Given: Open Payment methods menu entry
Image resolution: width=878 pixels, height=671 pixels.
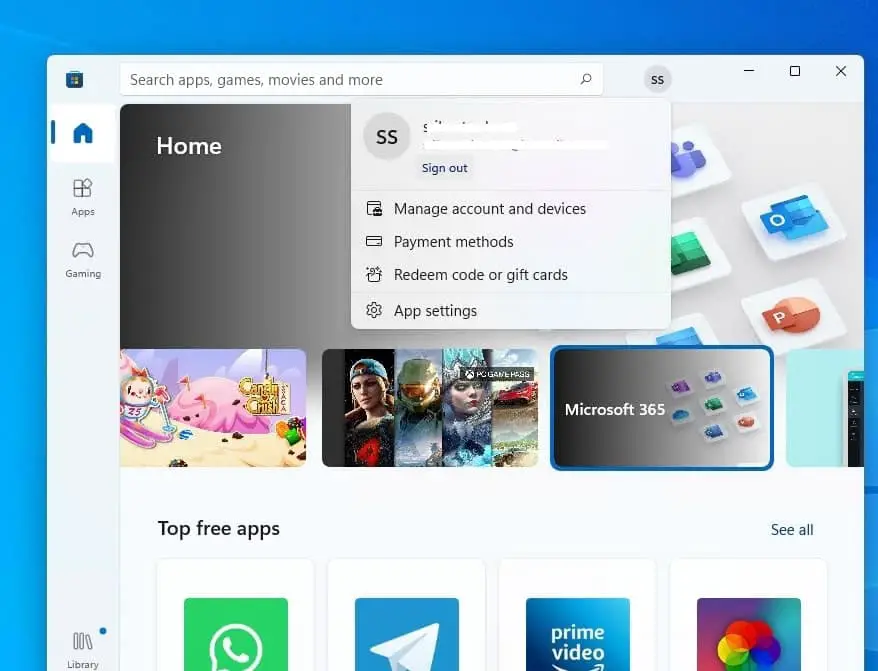Looking at the screenshot, I should click(511, 242).
